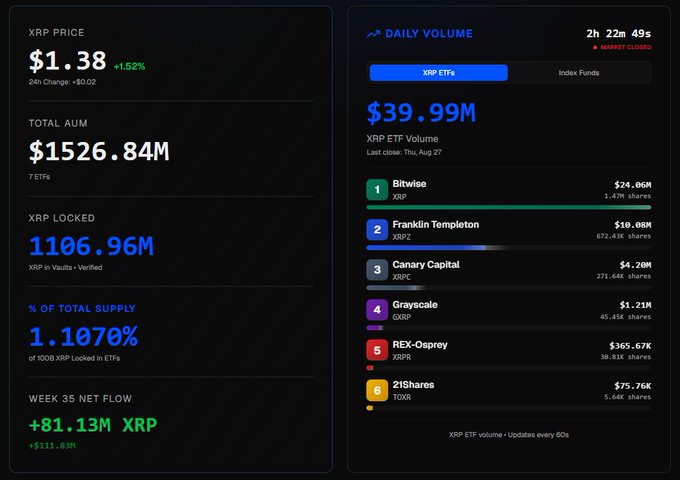
Task: Switch to the XRP ETFs tab
Action: pyautogui.click(x=438, y=73)
